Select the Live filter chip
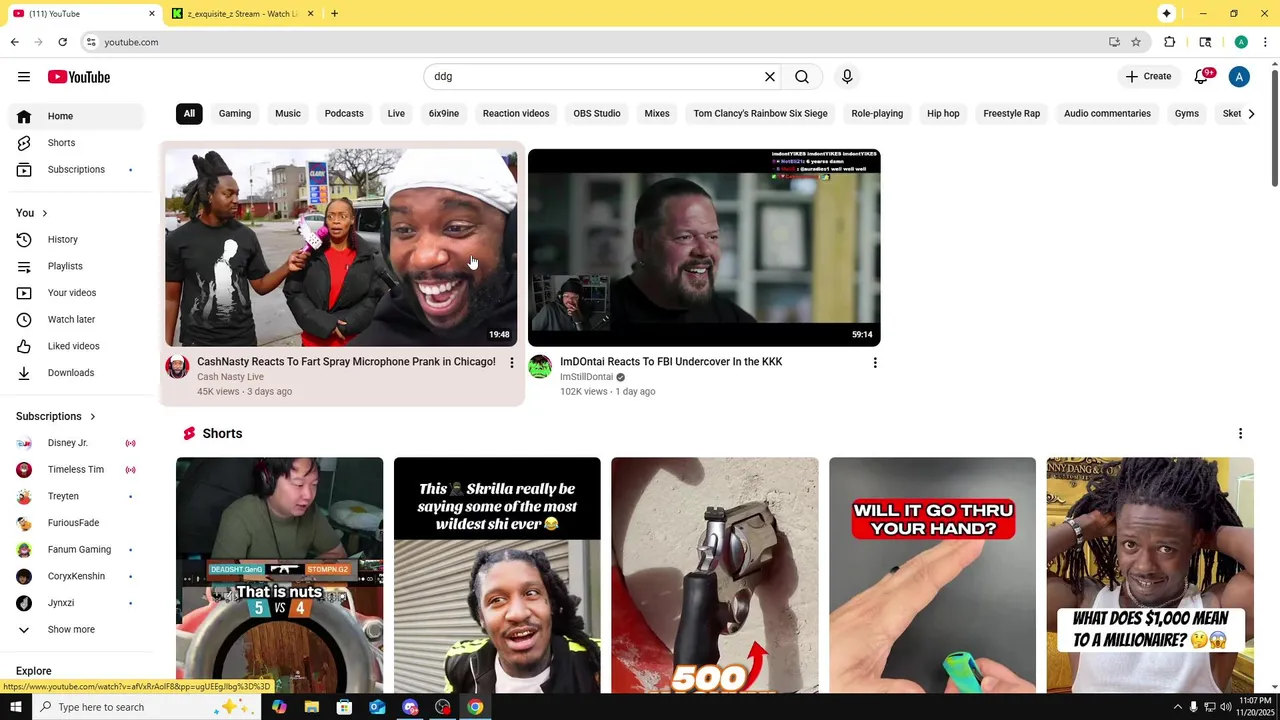The image size is (1280, 720). click(x=396, y=114)
